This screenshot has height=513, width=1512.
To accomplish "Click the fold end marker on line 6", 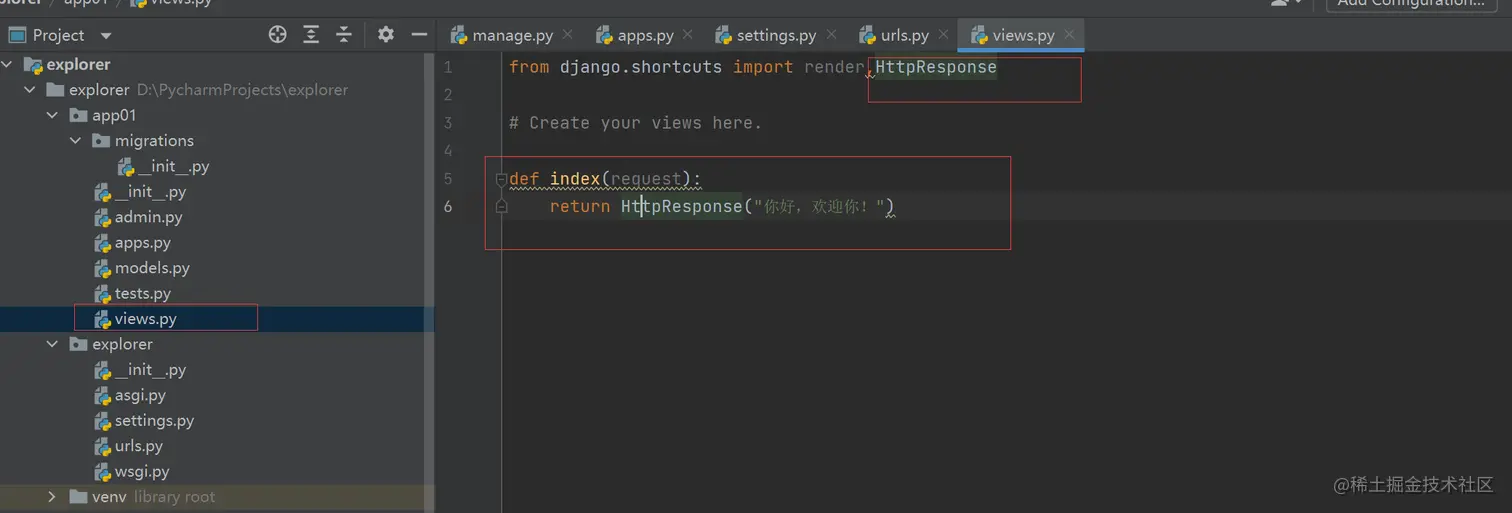I will (501, 206).
